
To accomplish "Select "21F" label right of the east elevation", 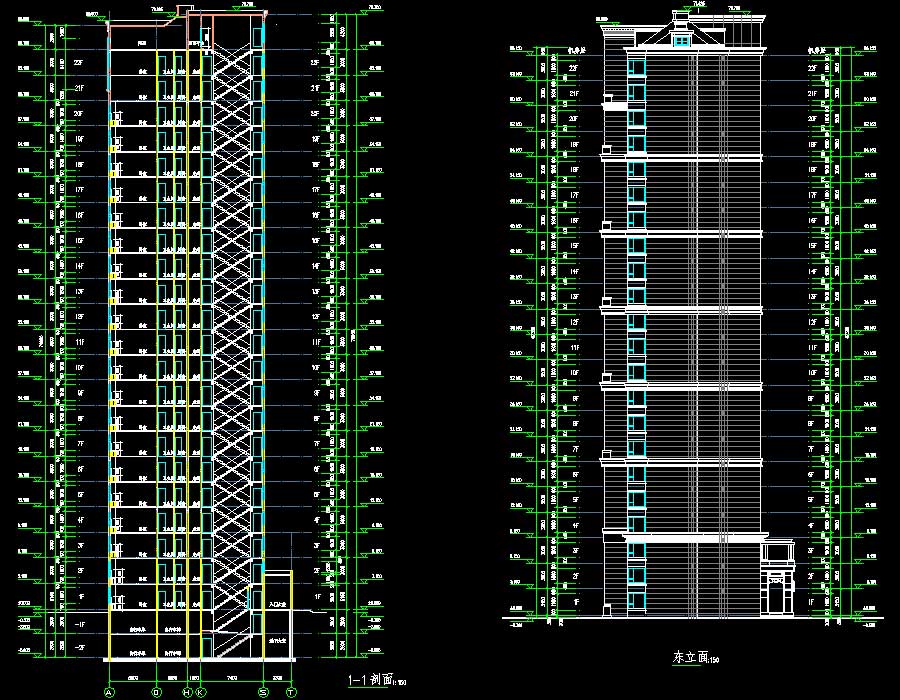I will [812, 94].
